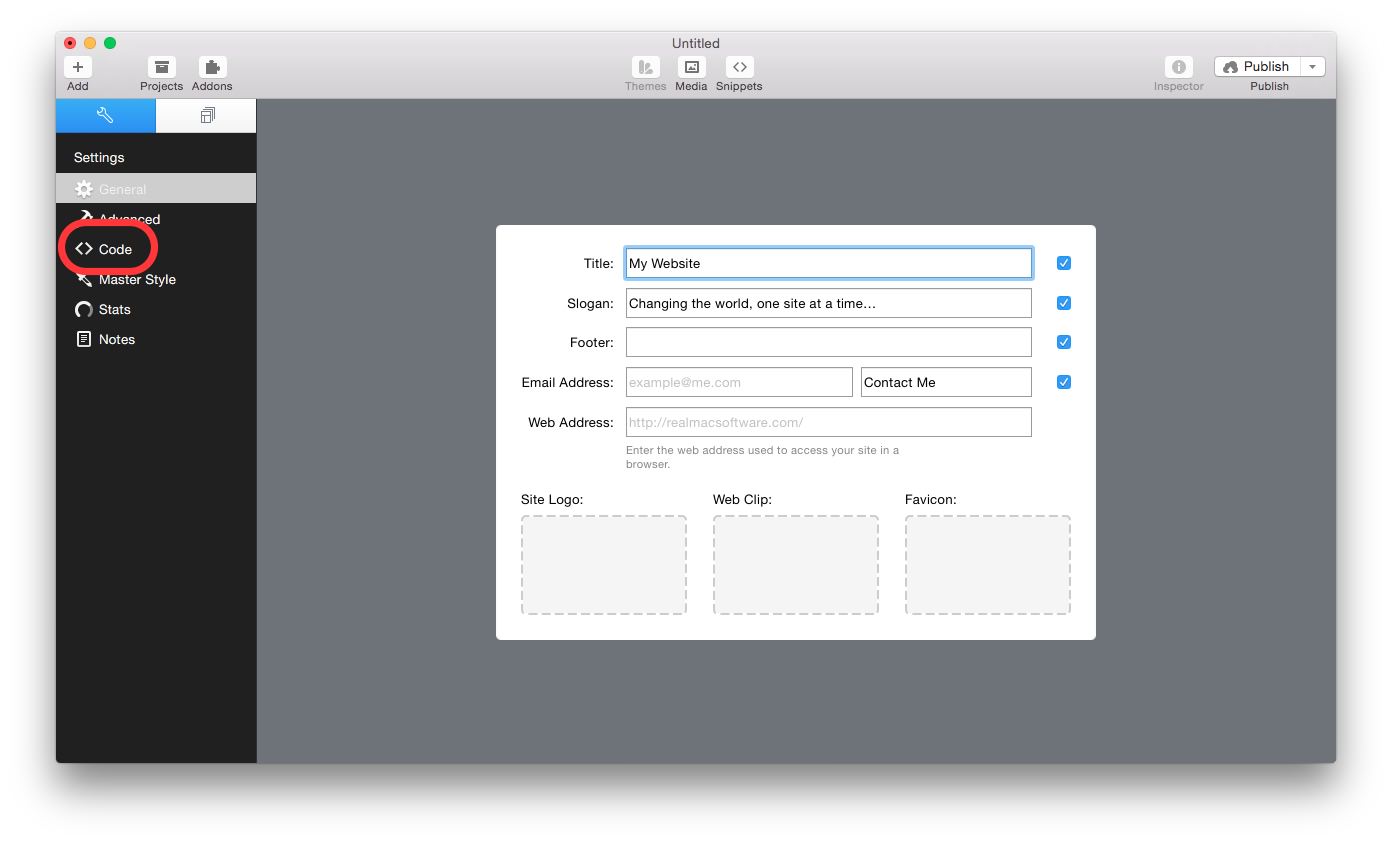This screenshot has height=843, width=1392.
Task: Minimize the window with the yellow button
Action: tap(90, 43)
